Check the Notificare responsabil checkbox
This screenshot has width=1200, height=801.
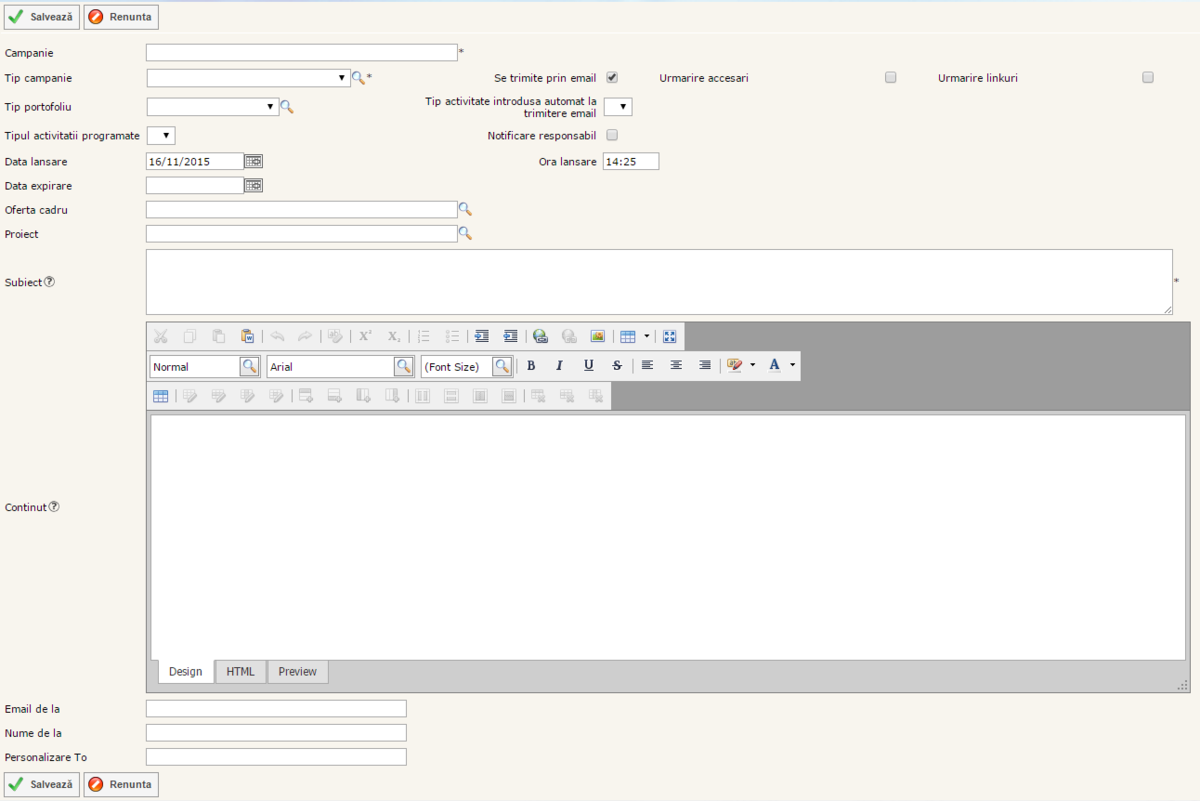612,135
